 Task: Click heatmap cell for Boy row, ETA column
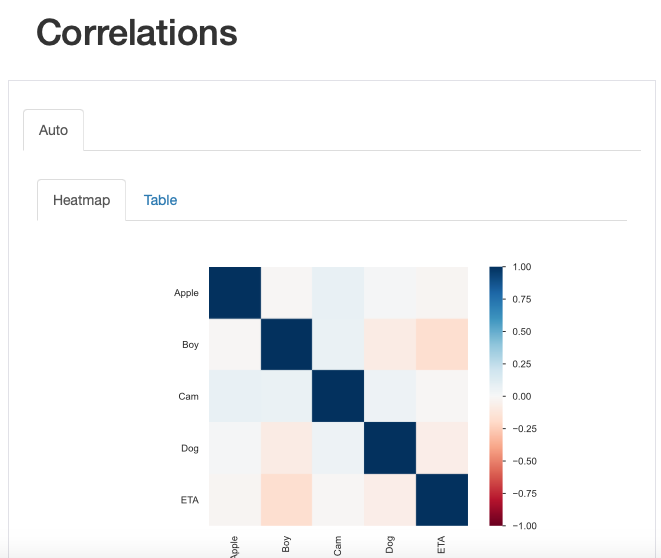441,344
